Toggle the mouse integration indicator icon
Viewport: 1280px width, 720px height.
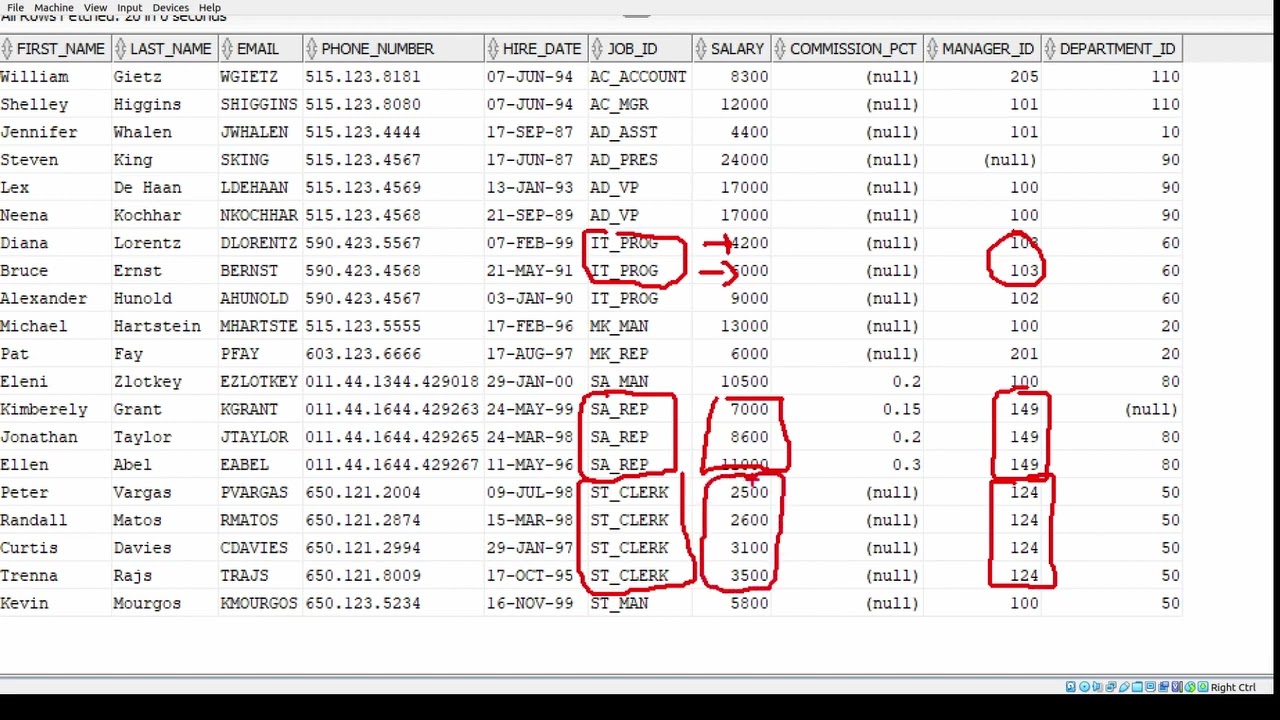[x=1190, y=687]
